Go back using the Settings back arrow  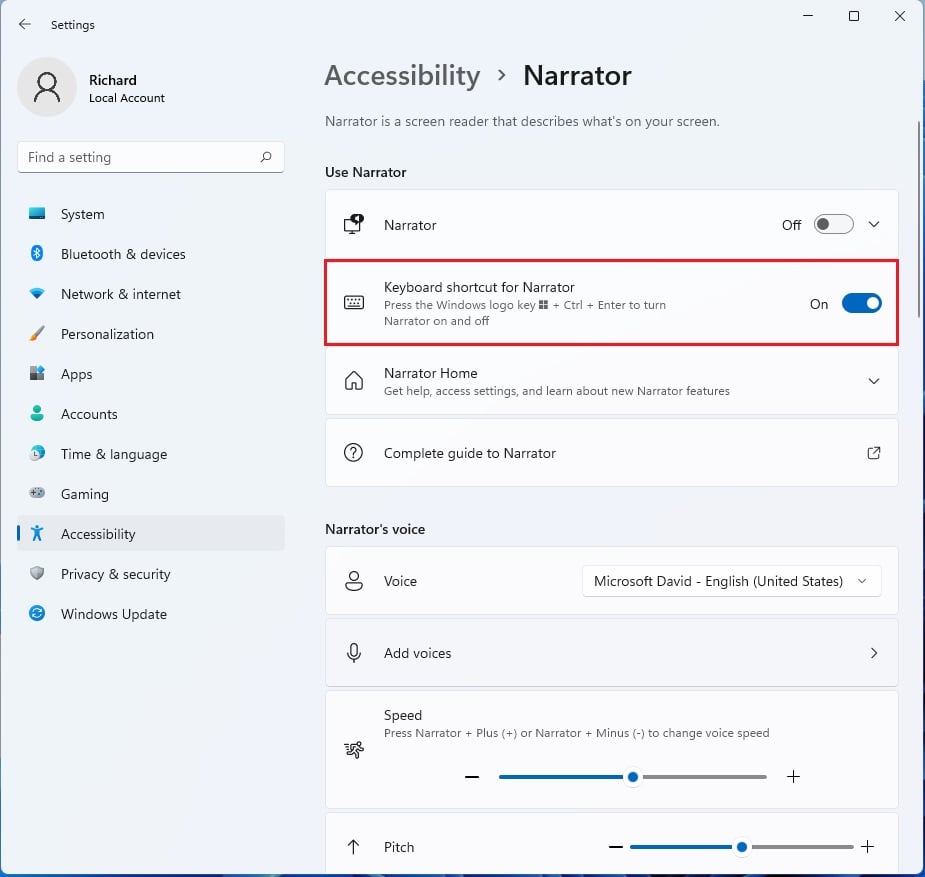[24, 24]
